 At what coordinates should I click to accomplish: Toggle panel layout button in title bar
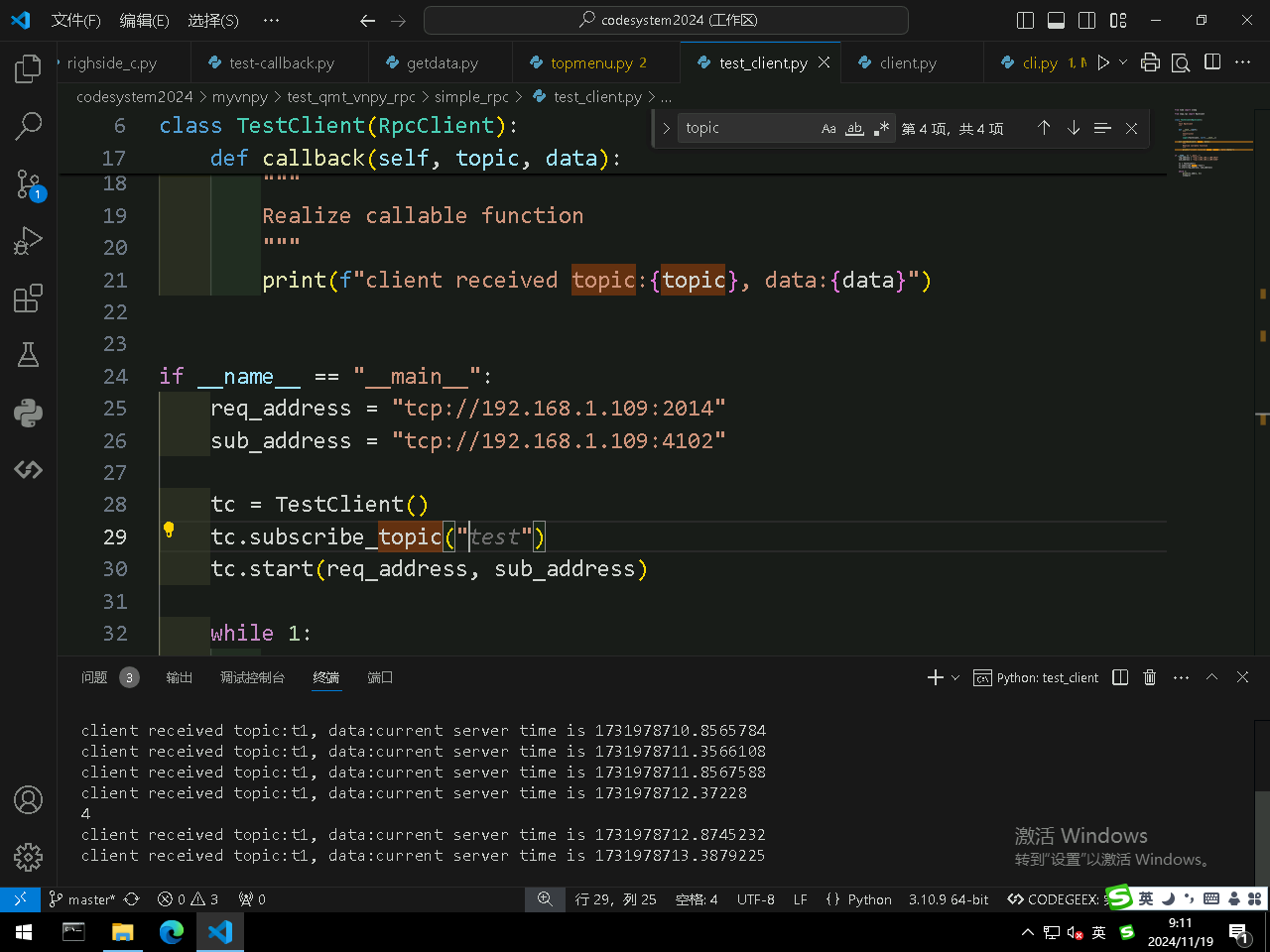pos(1057,20)
